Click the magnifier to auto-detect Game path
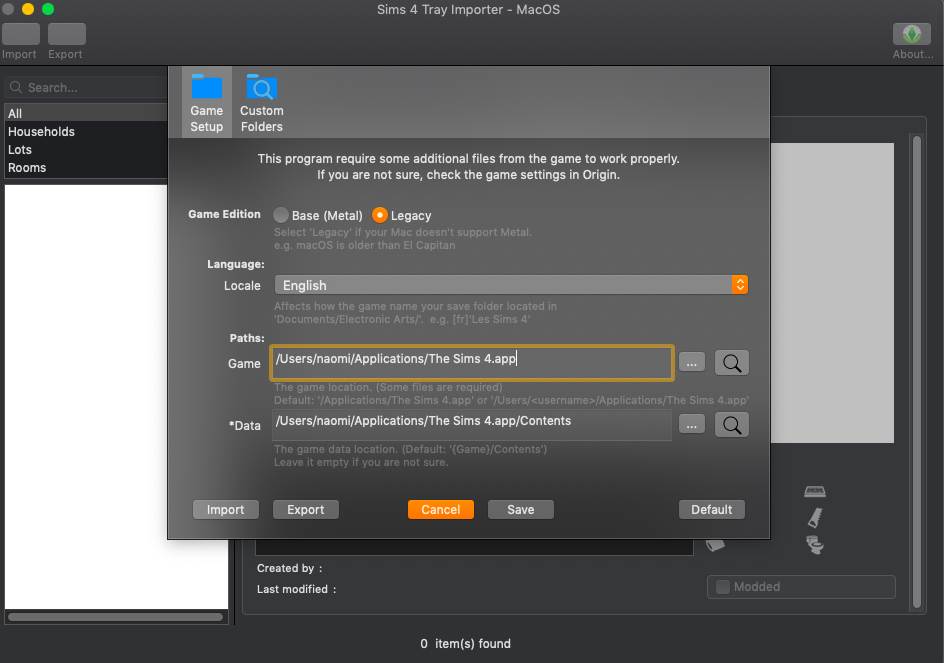944x663 pixels. [x=731, y=363]
